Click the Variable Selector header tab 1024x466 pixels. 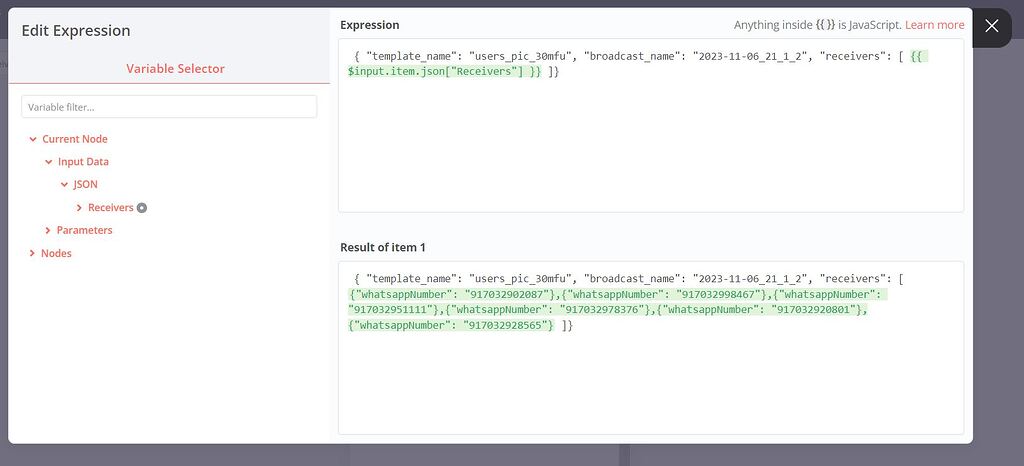175,69
